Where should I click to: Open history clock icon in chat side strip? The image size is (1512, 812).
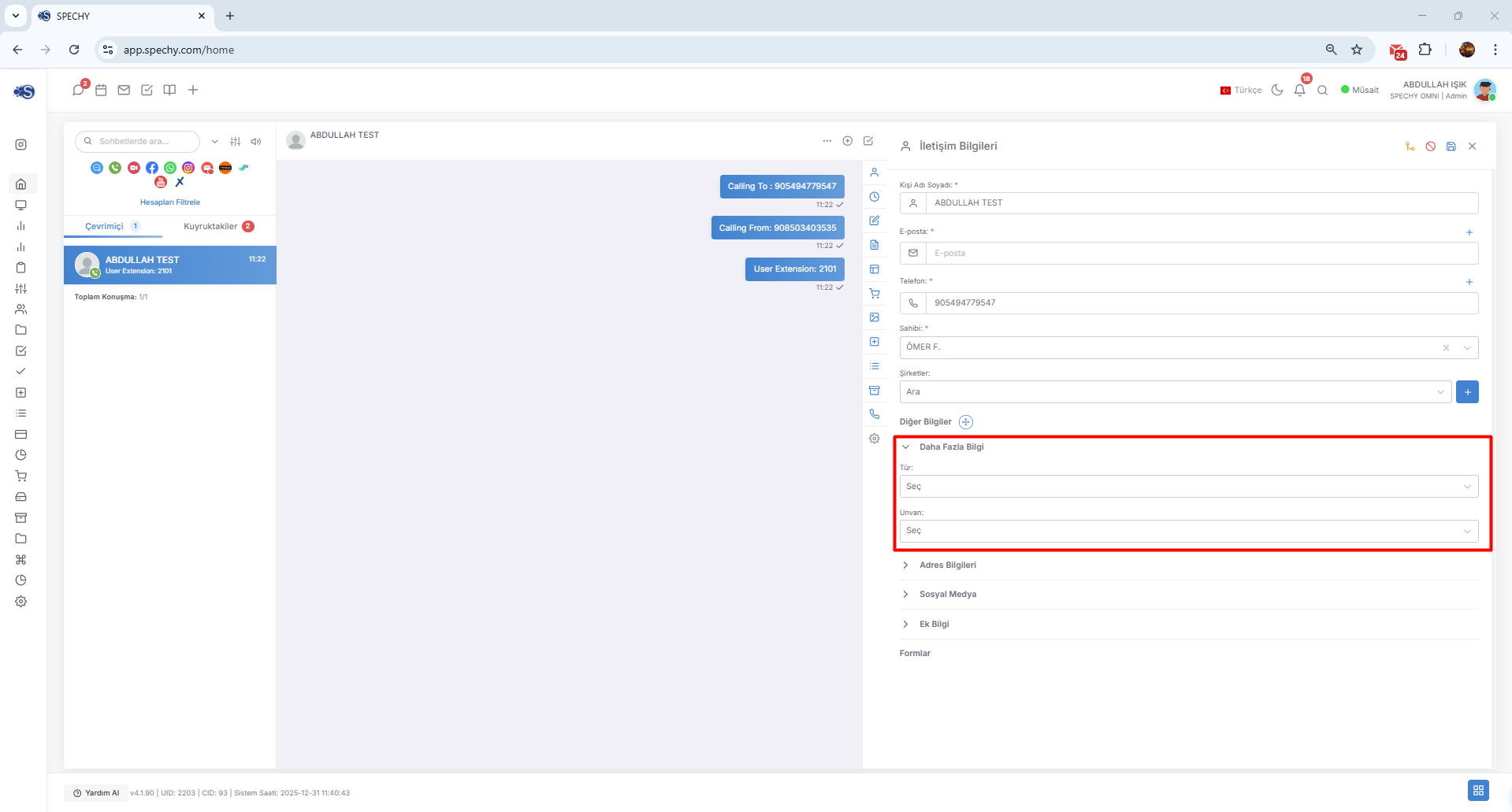tap(875, 197)
